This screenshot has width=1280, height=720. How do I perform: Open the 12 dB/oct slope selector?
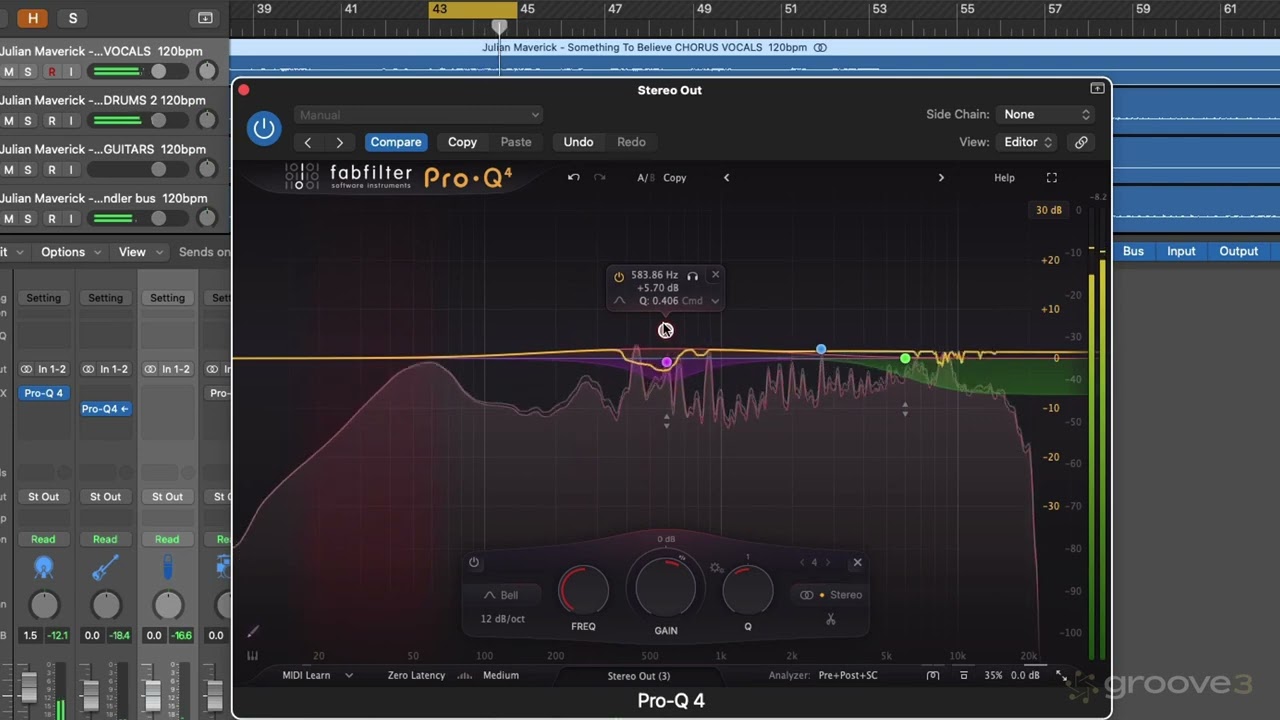(503, 619)
